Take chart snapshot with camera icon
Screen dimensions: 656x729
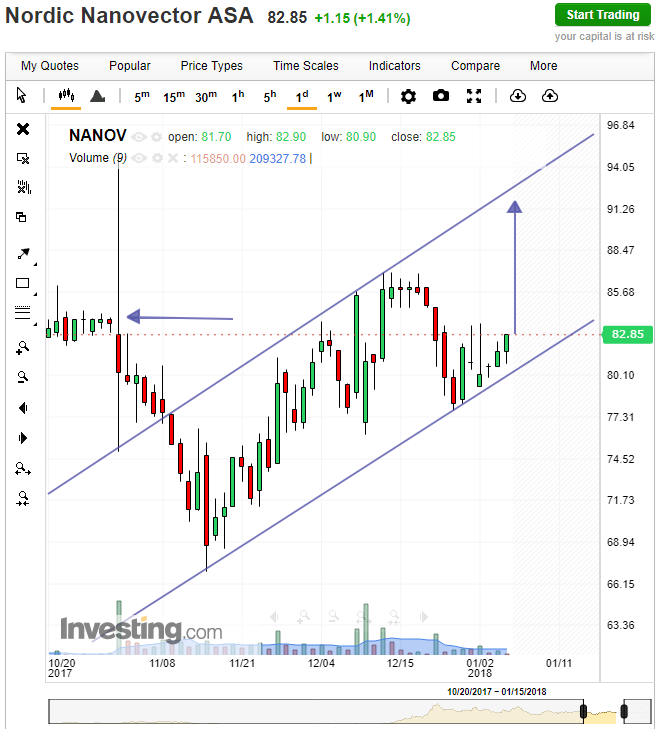(441, 96)
